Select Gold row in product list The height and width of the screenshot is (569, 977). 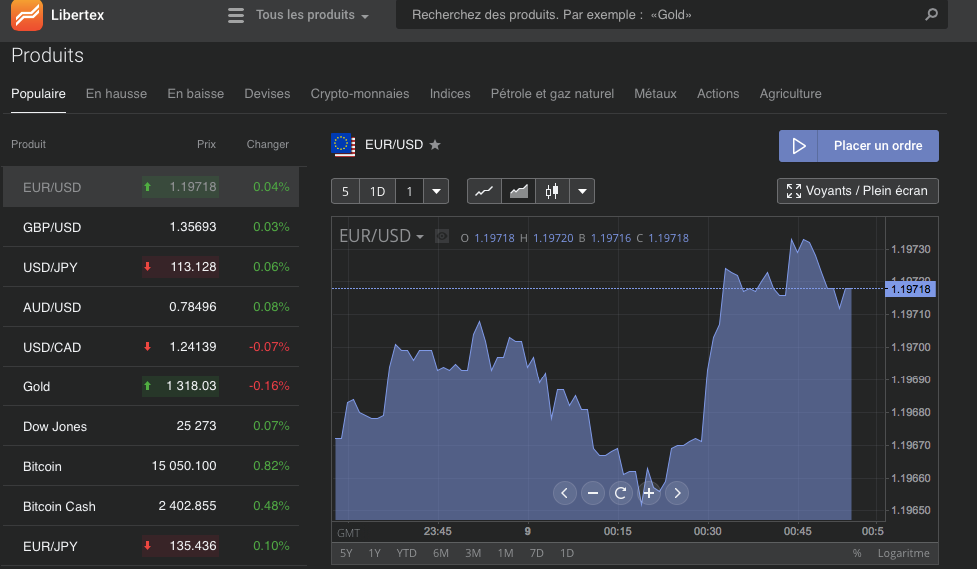click(x=151, y=386)
